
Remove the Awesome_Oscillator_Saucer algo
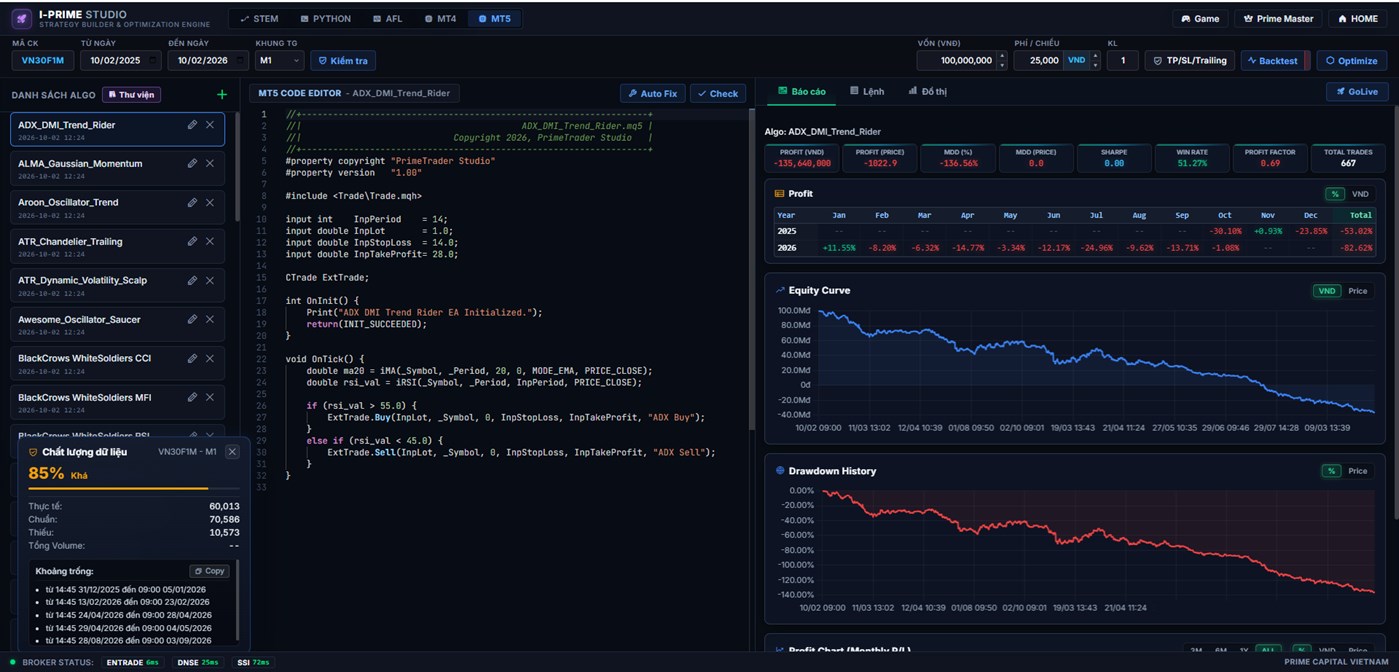tap(210, 320)
